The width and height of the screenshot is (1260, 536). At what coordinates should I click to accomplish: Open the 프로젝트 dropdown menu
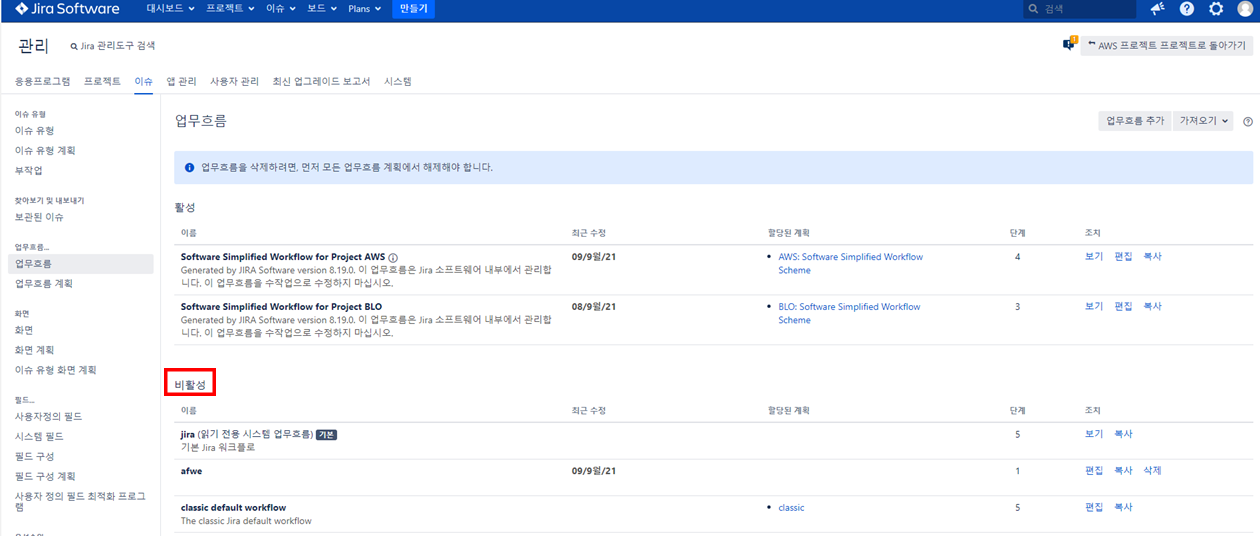pyautogui.click(x=231, y=9)
